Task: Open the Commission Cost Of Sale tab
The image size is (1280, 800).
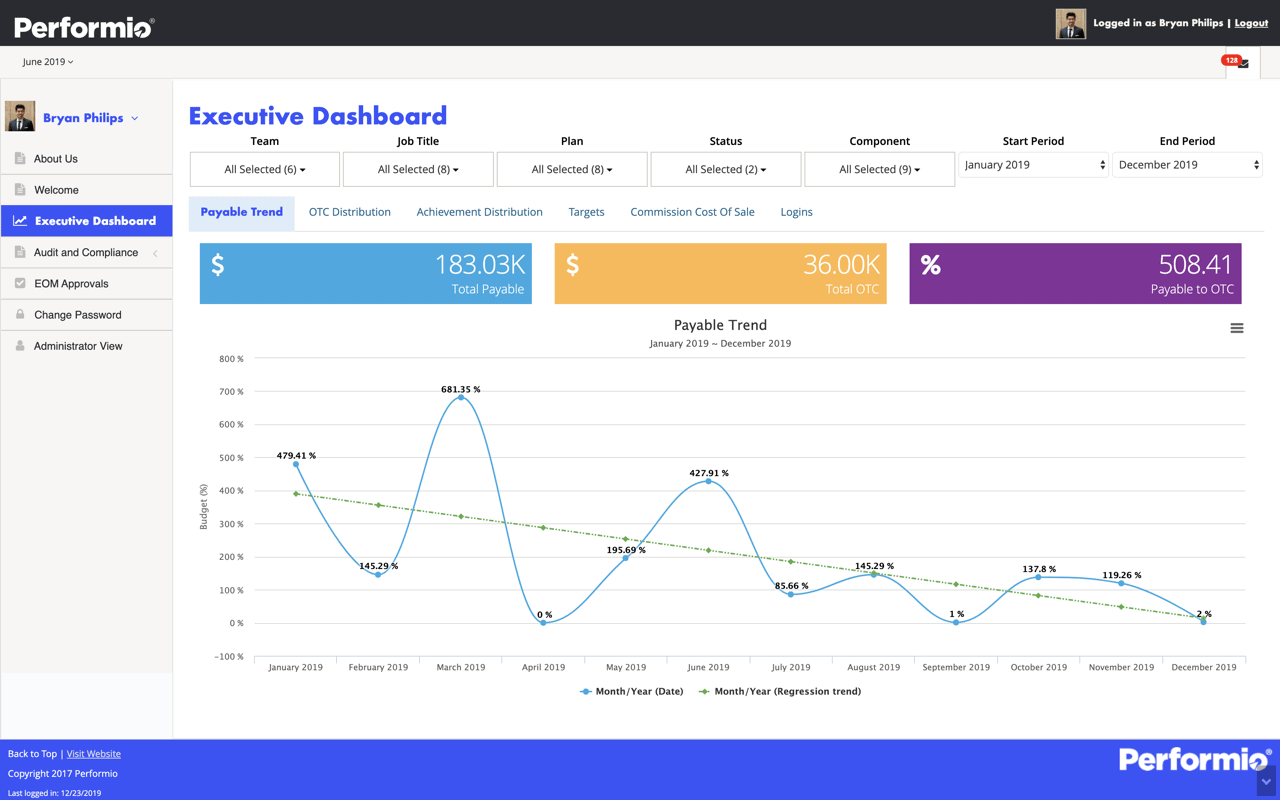Action: click(692, 212)
